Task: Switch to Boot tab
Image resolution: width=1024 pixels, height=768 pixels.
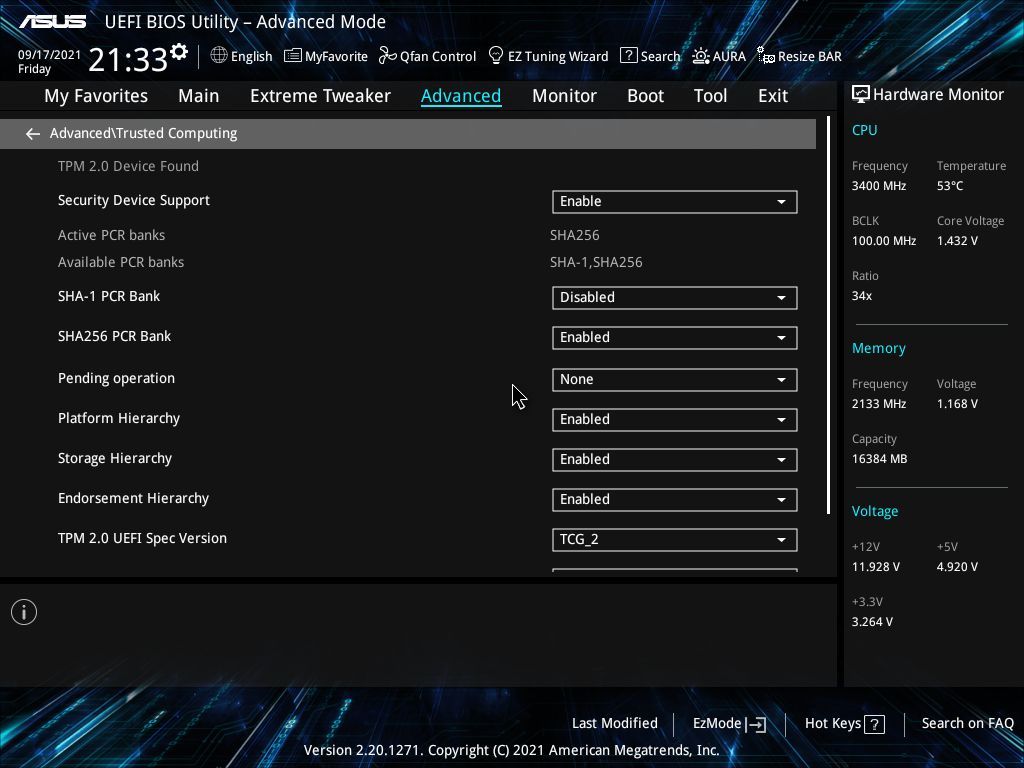Action: [645, 96]
